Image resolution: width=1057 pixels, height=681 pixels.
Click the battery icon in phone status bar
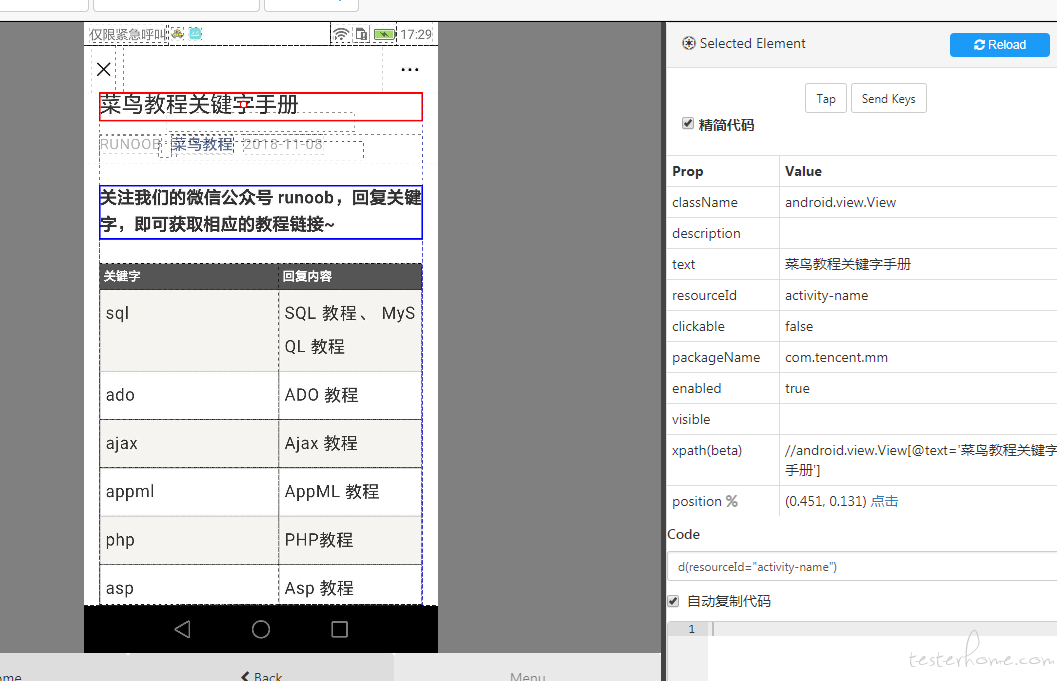pyautogui.click(x=385, y=34)
